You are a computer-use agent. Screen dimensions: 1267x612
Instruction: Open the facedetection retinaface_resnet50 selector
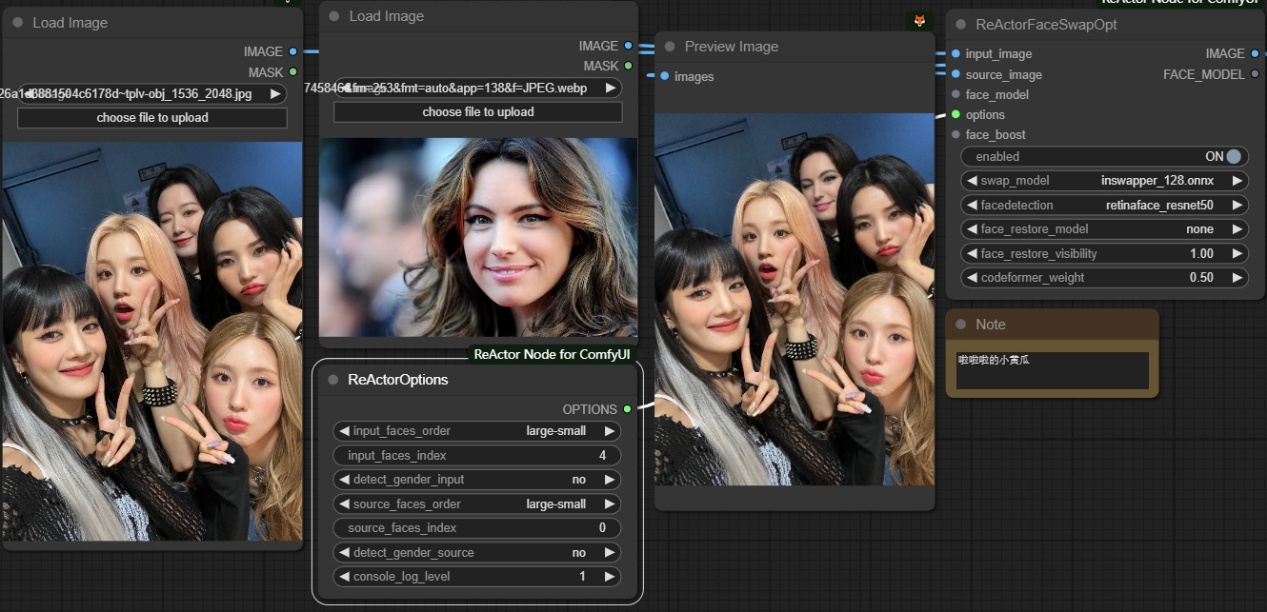(1159, 205)
